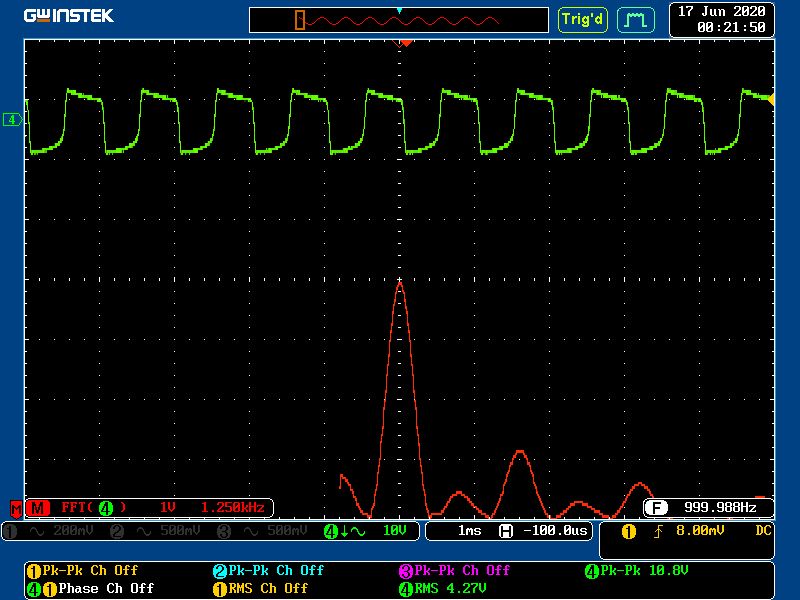The height and width of the screenshot is (600, 800).
Task: Click the orange bracket in memory bar
Action: pyautogui.click(x=300, y=20)
